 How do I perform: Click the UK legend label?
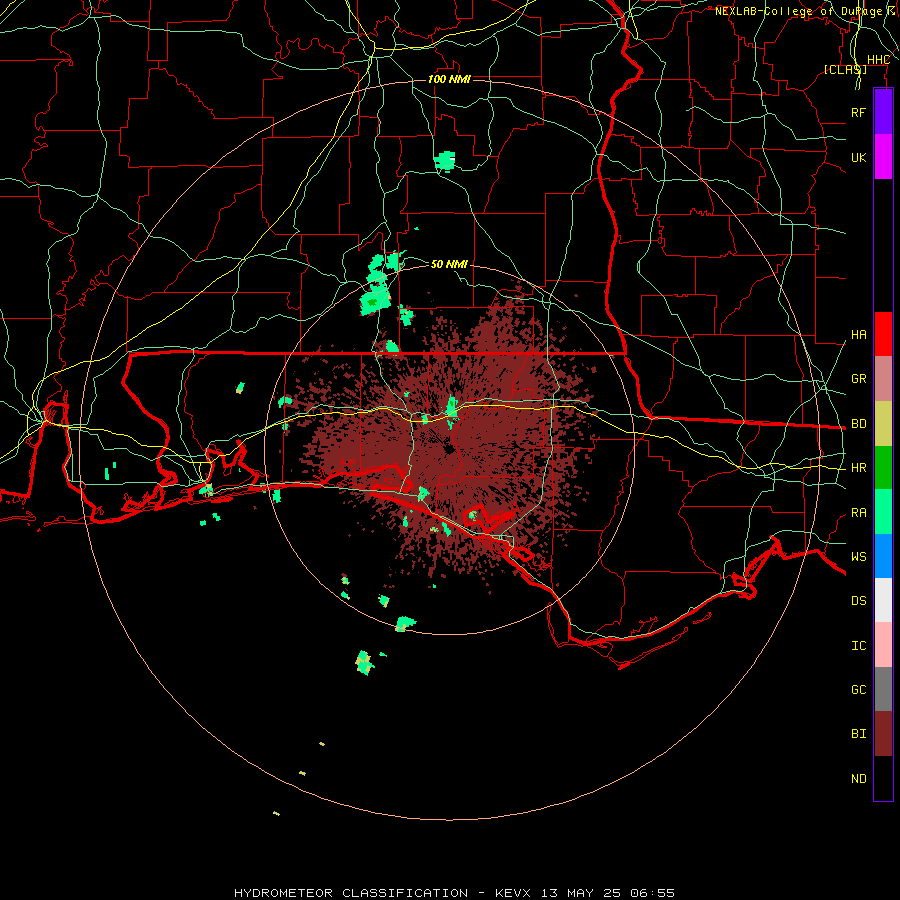click(858, 157)
